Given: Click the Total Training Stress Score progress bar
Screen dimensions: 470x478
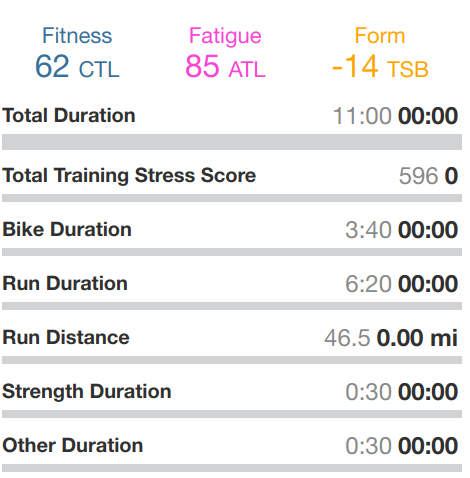Looking at the screenshot, I should pyautogui.click(x=232, y=198).
